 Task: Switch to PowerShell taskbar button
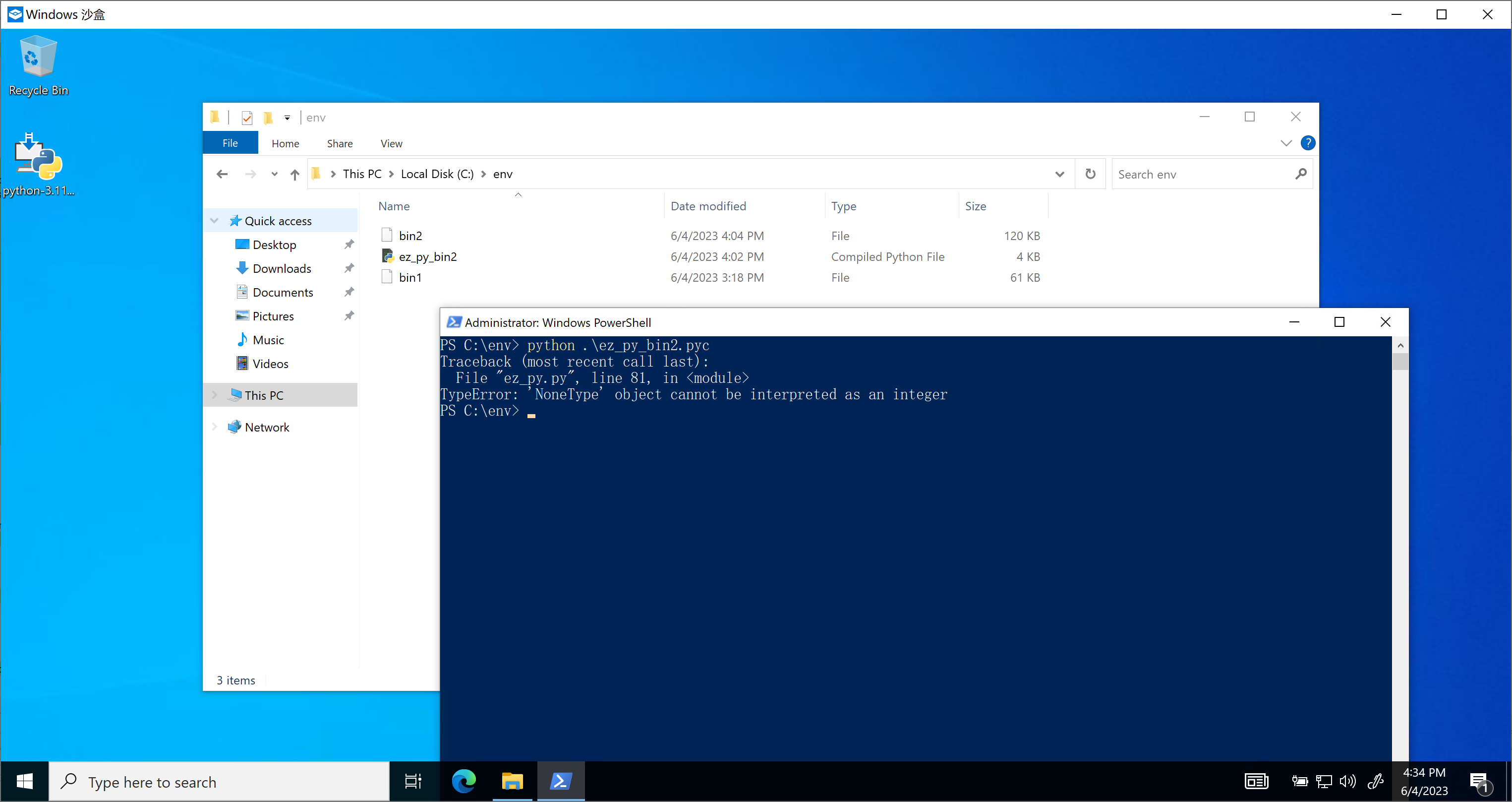pyautogui.click(x=561, y=782)
